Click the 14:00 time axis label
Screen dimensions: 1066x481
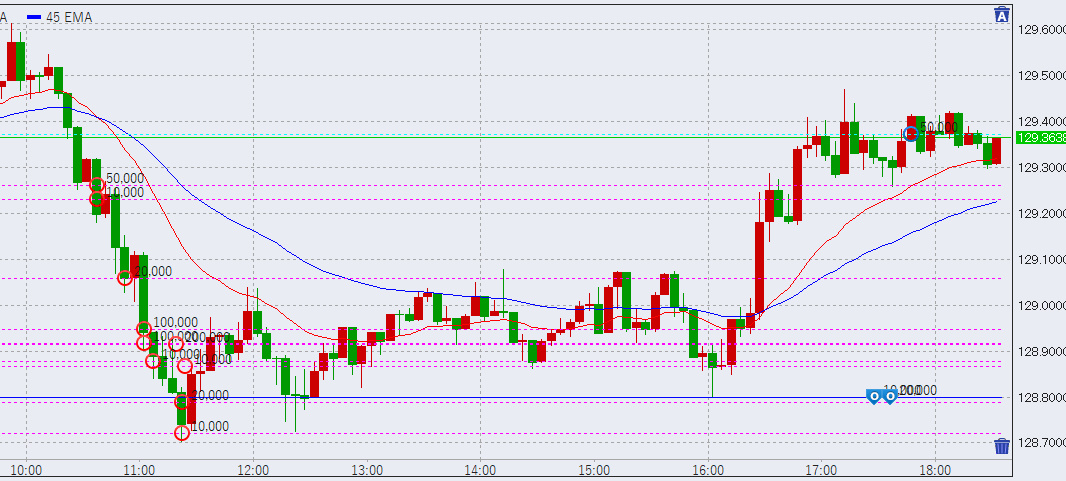(481, 469)
